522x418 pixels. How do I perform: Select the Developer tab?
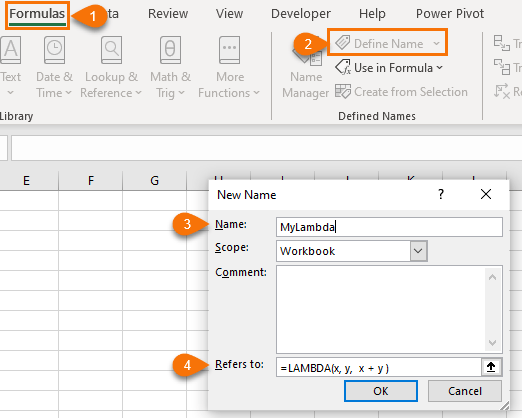pos(301,14)
